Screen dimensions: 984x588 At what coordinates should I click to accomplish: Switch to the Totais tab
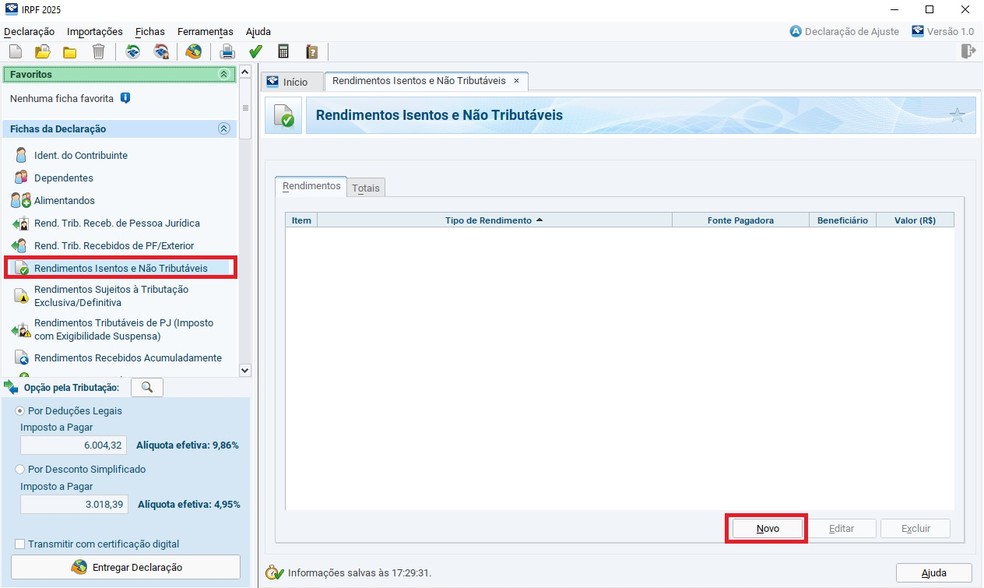(x=366, y=188)
